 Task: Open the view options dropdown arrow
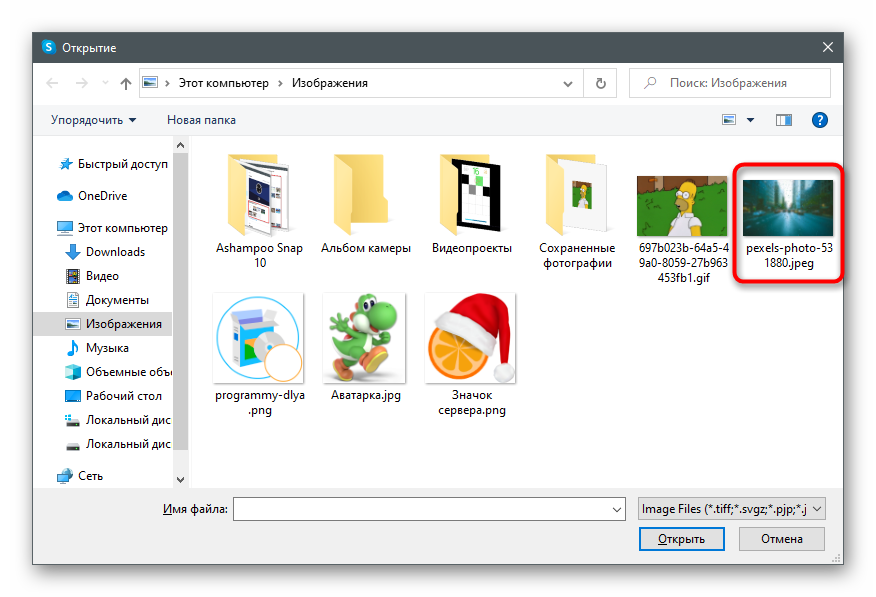[750, 120]
